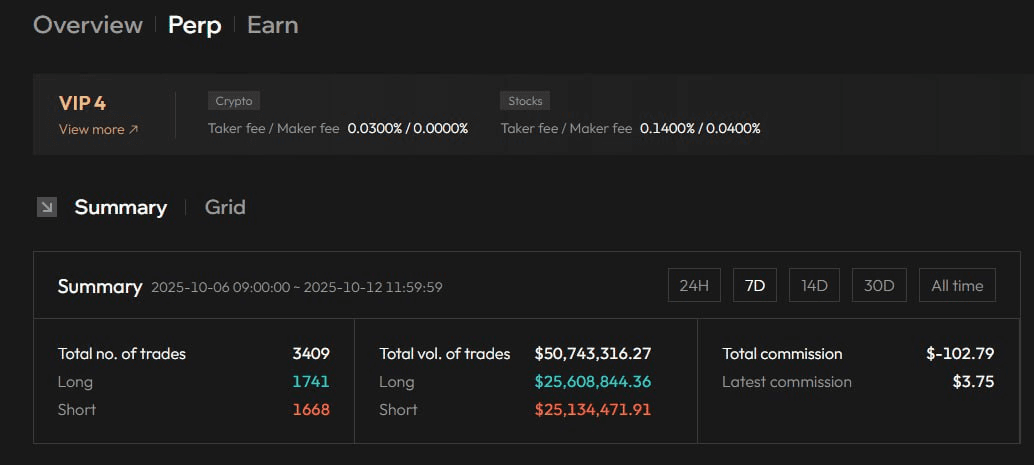Switch to the Overview tab
The height and width of the screenshot is (465, 1034).
(x=88, y=25)
